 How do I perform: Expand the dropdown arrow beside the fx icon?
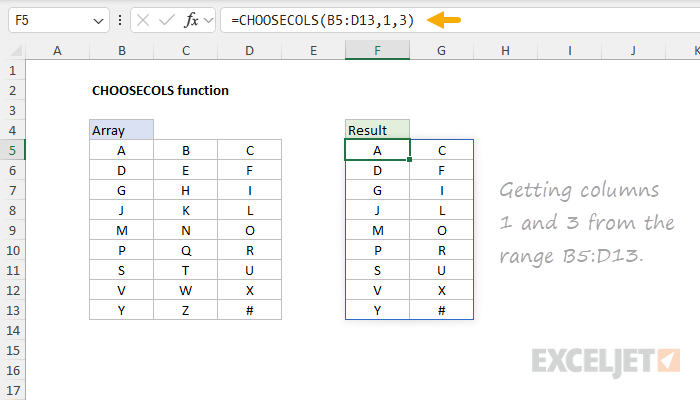point(208,20)
